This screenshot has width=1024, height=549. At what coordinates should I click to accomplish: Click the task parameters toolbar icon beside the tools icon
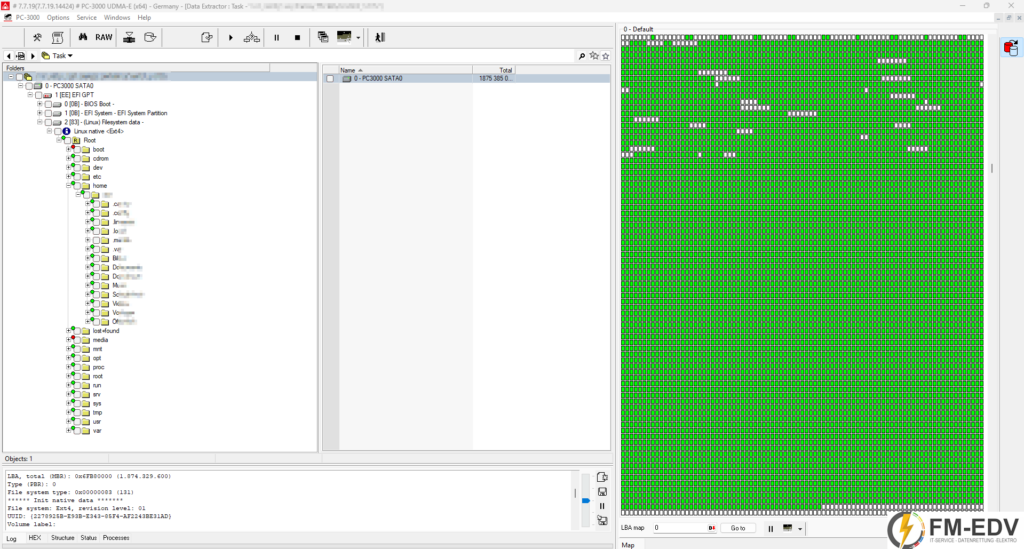click(57, 37)
